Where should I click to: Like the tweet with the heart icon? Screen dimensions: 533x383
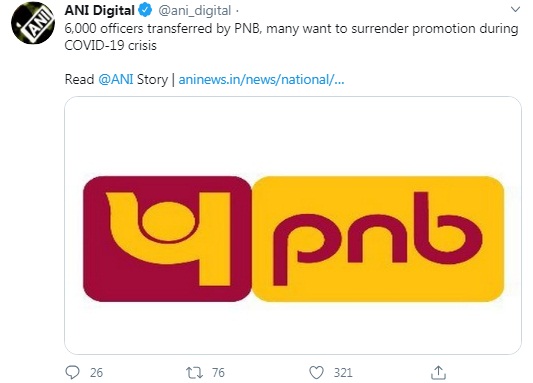click(316, 373)
